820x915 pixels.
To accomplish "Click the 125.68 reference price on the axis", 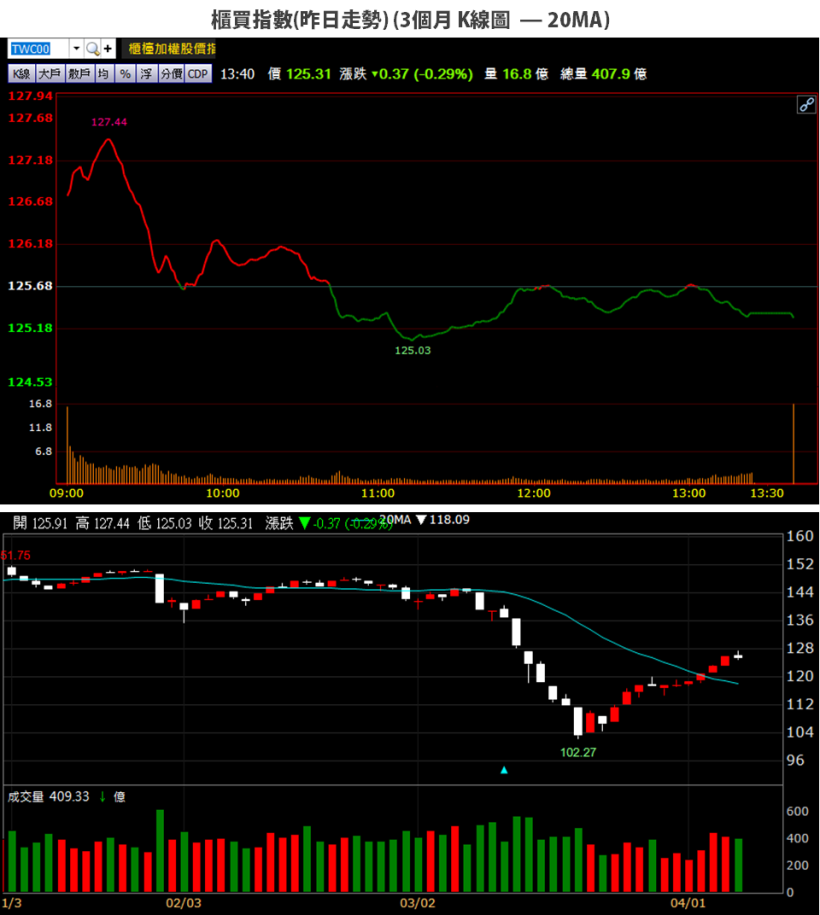I will pyautogui.click(x=30, y=286).
